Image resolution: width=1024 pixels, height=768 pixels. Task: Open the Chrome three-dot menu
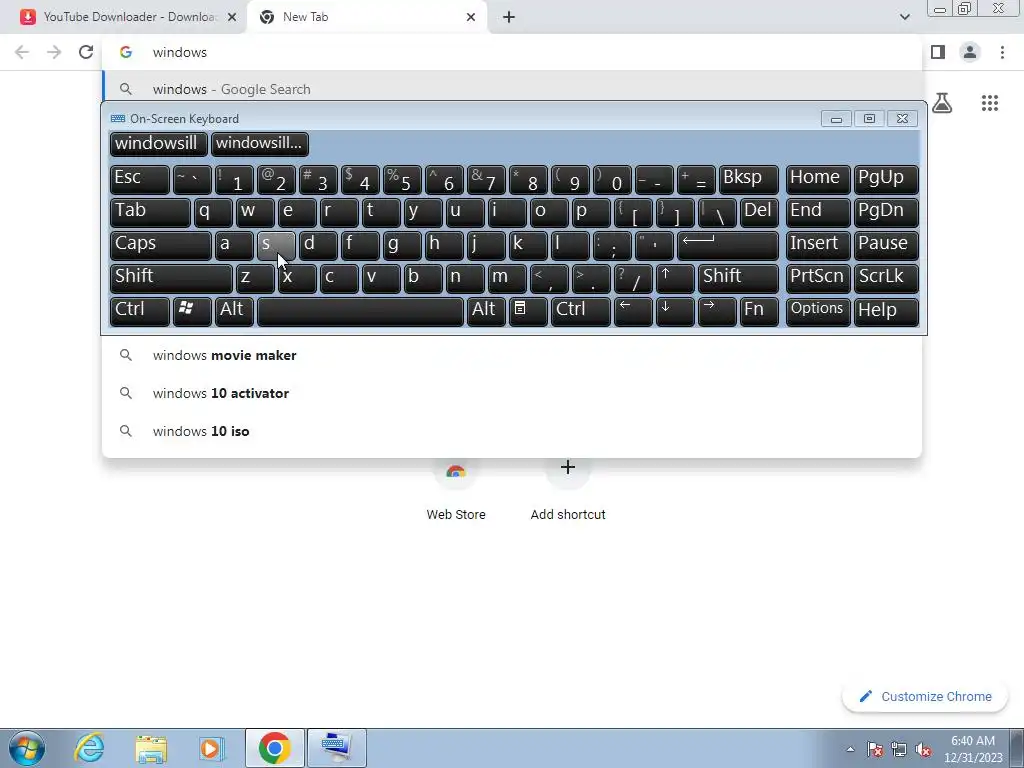click(x=1002, y=52)
